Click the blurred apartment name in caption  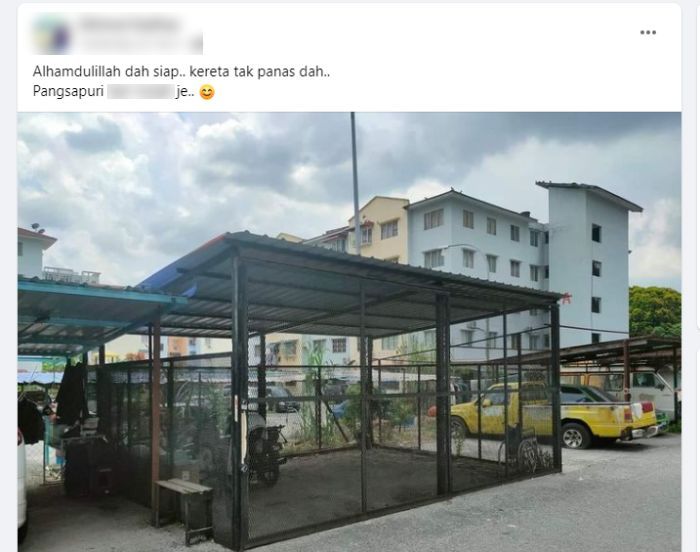pyautogui.click(x=140, y=92)
